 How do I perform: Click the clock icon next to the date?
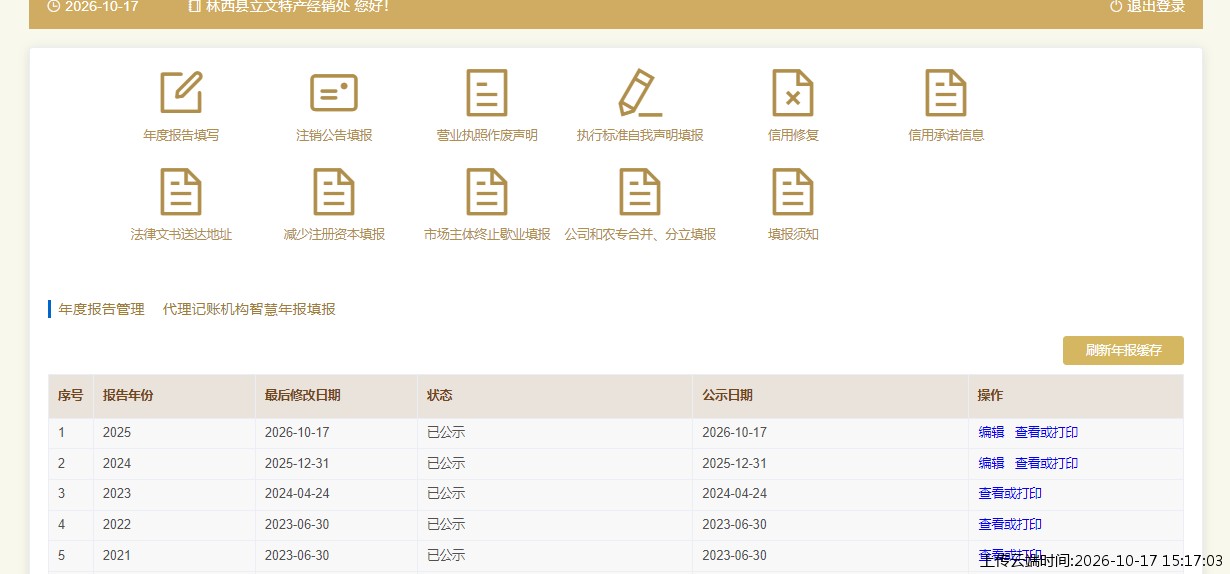click(x=53, y=6)
